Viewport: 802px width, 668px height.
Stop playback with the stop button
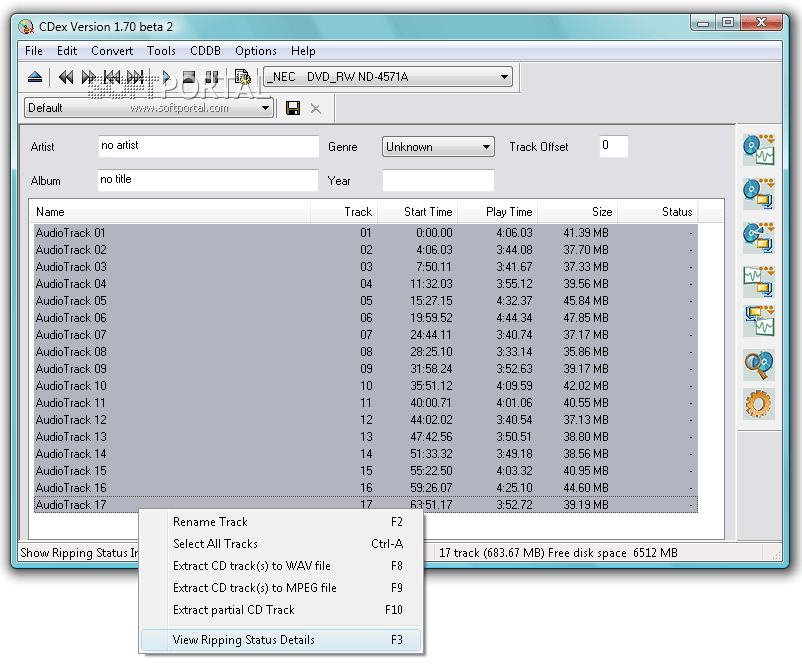click(189, 77)
